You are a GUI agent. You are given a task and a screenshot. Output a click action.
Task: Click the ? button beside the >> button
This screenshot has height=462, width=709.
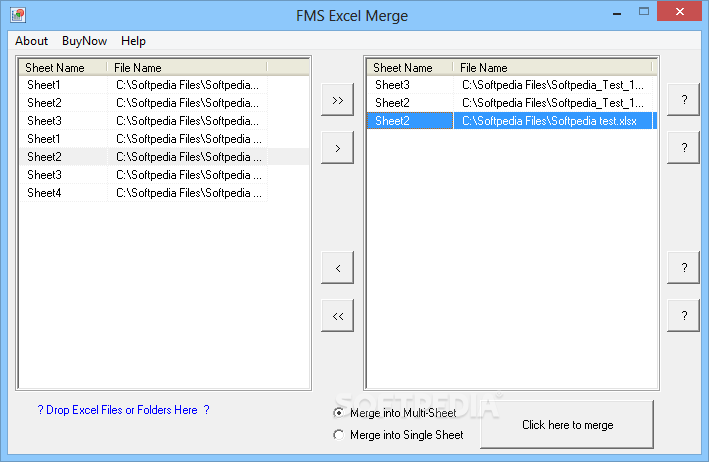point(684,100)
